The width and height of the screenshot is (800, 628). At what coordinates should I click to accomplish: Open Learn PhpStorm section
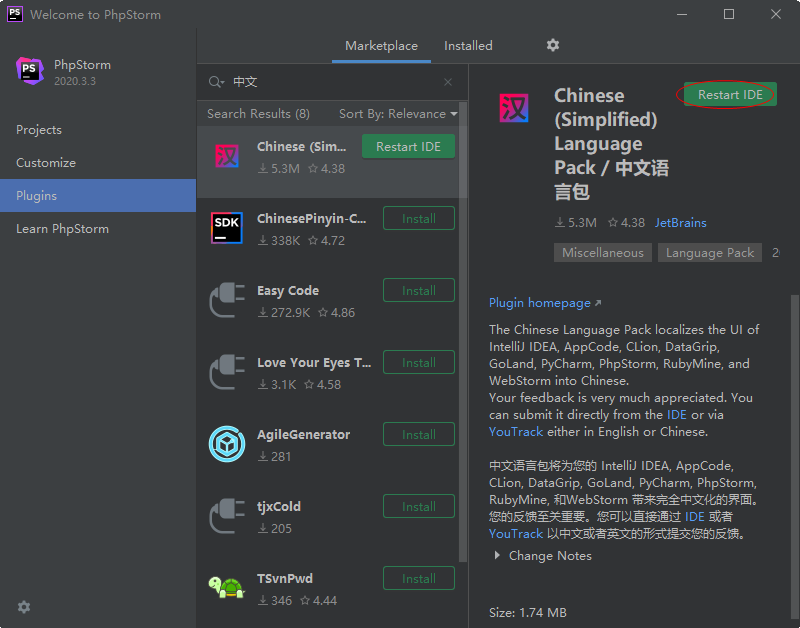98,229
